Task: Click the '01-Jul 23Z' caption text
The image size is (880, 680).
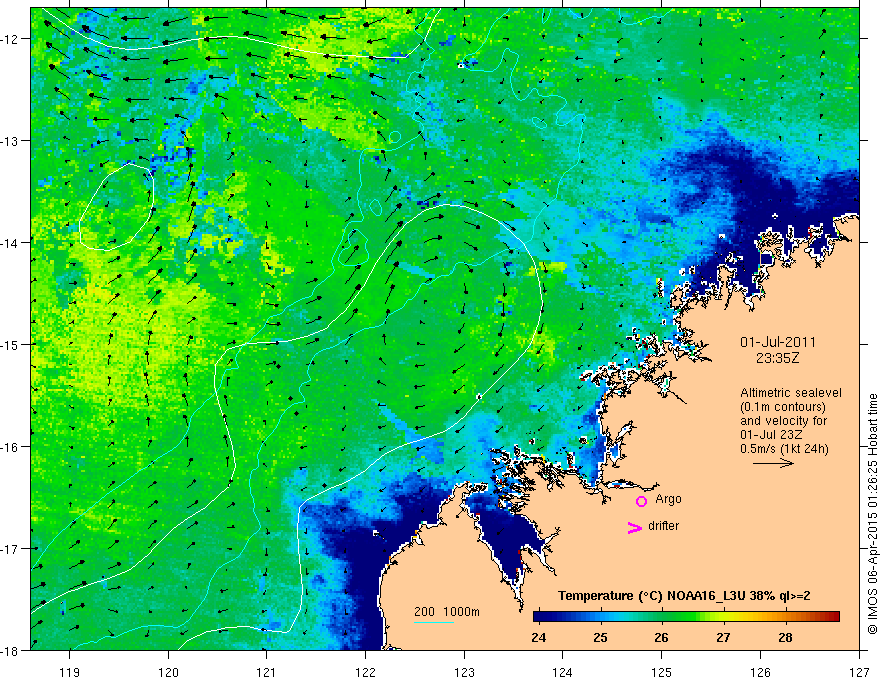Action: coord(771,435)
